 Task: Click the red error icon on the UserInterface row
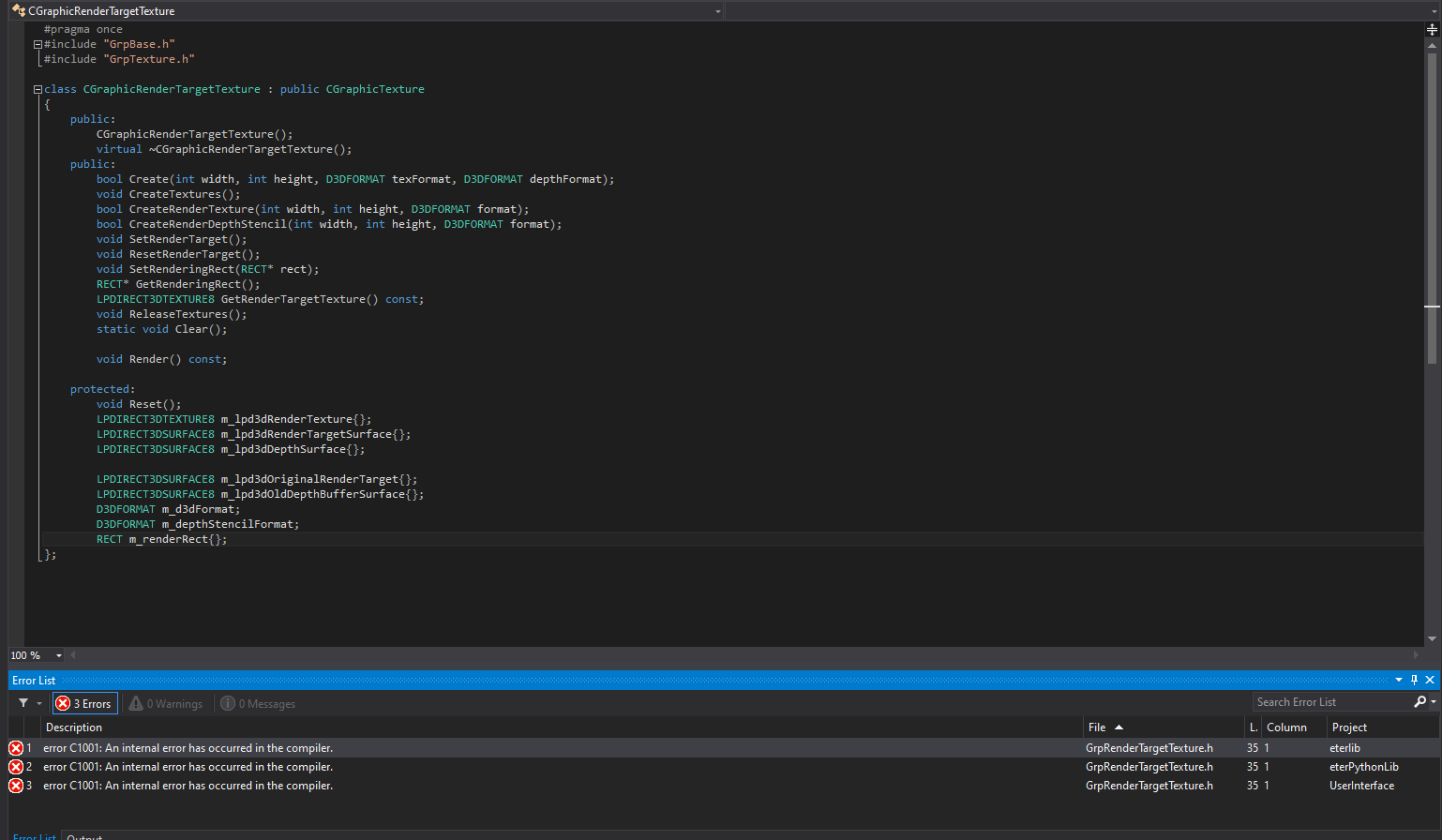(x=14, y=785)
